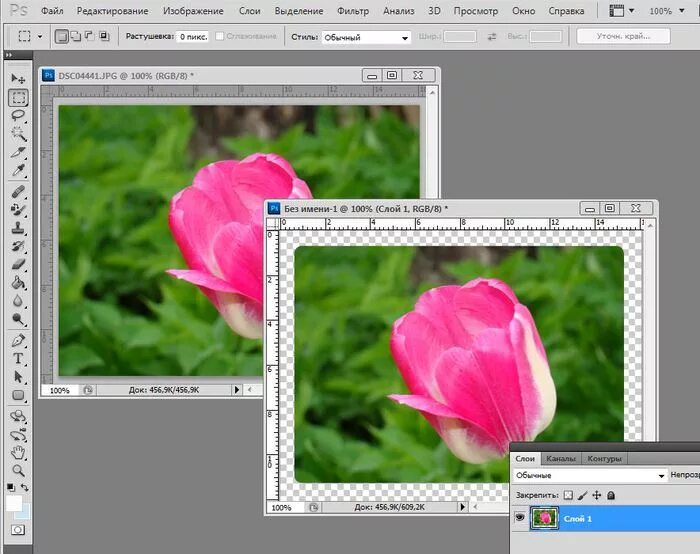Select the Blur tool
The image size is (700, 554).
[x=18, y=301]
